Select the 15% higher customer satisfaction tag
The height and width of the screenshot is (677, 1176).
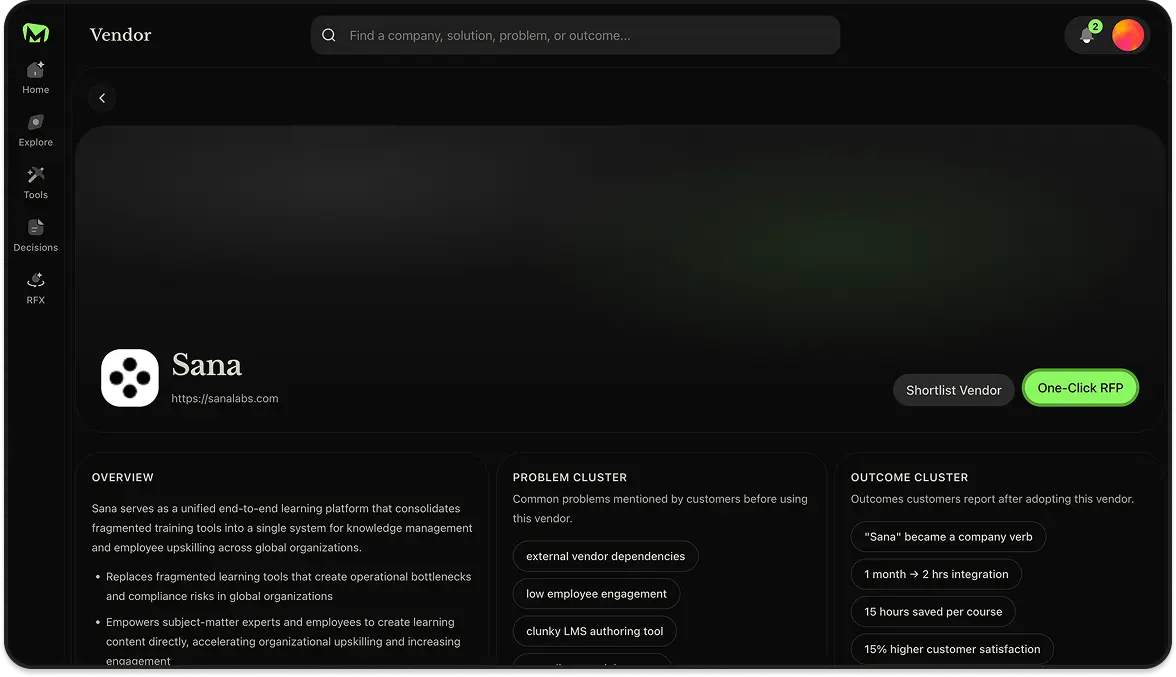(x=951, y=649)
